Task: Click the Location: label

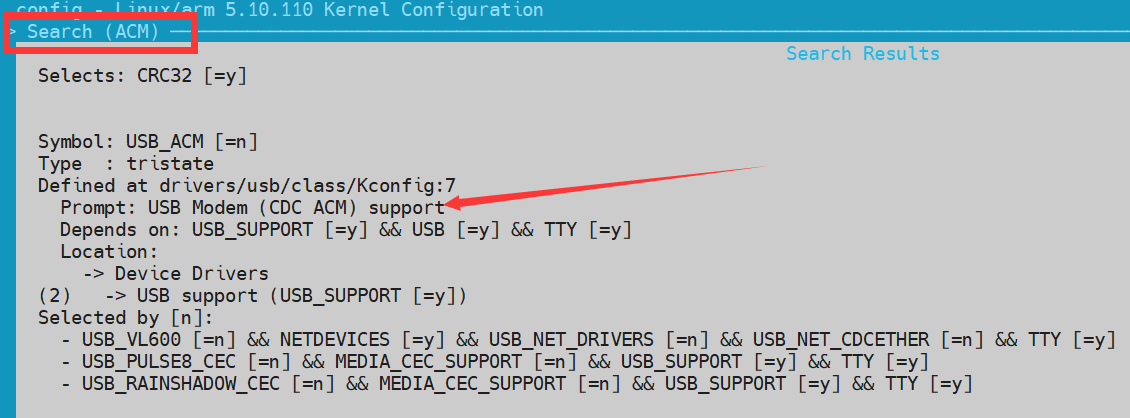Action: (x=109, y=252)
